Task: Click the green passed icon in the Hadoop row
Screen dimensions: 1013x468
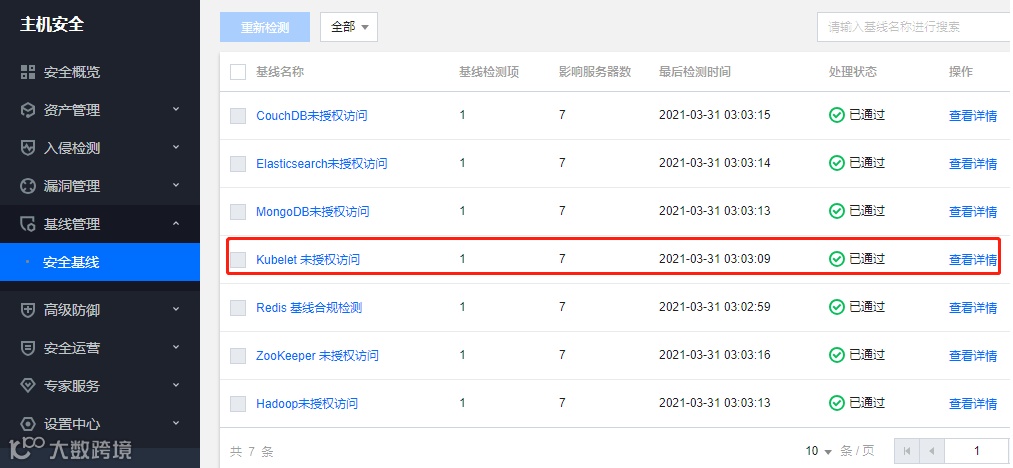Action: pos(837,403)
